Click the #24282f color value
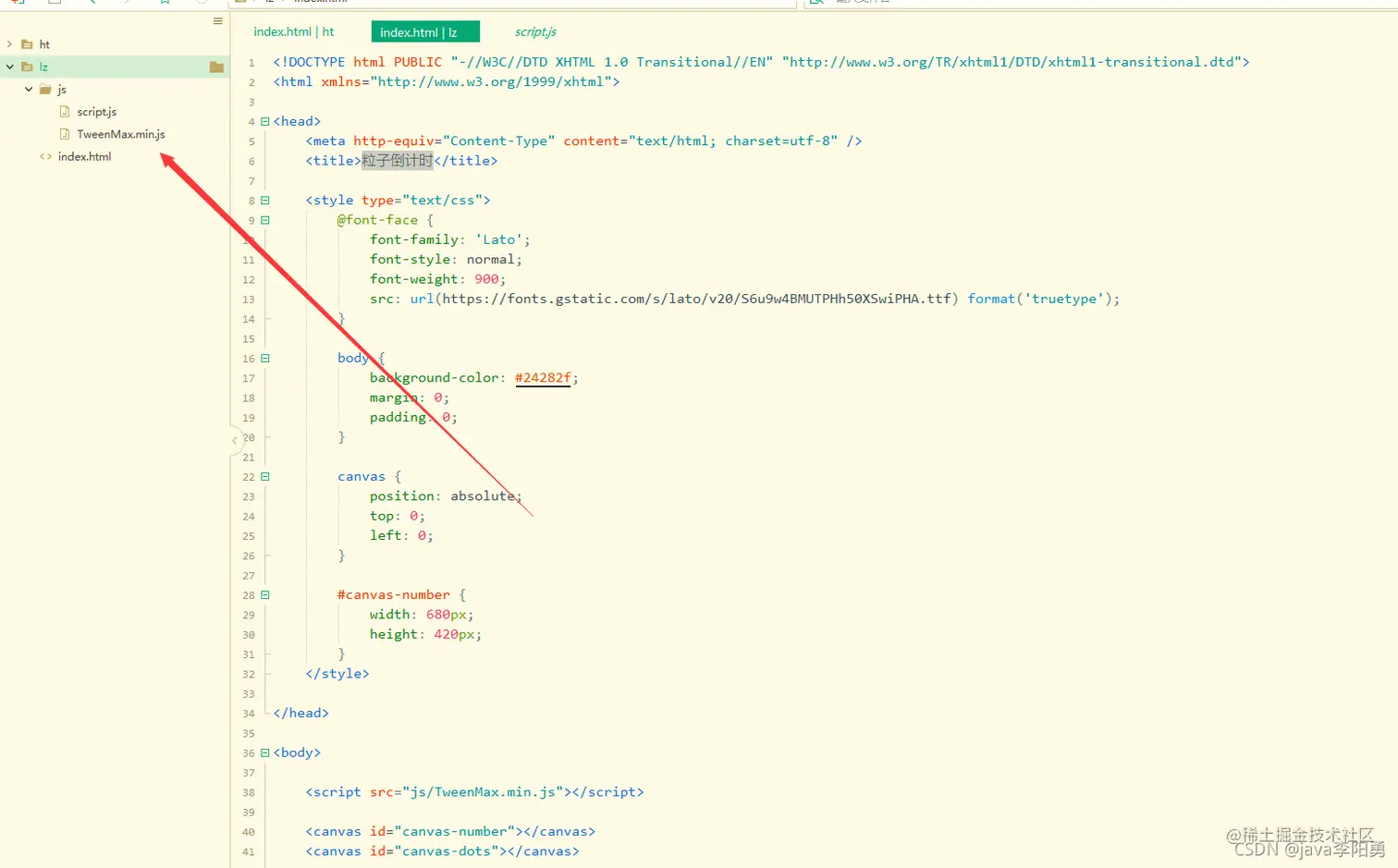The height and width of the screenshot is (868, 1398). pos(543,377)
